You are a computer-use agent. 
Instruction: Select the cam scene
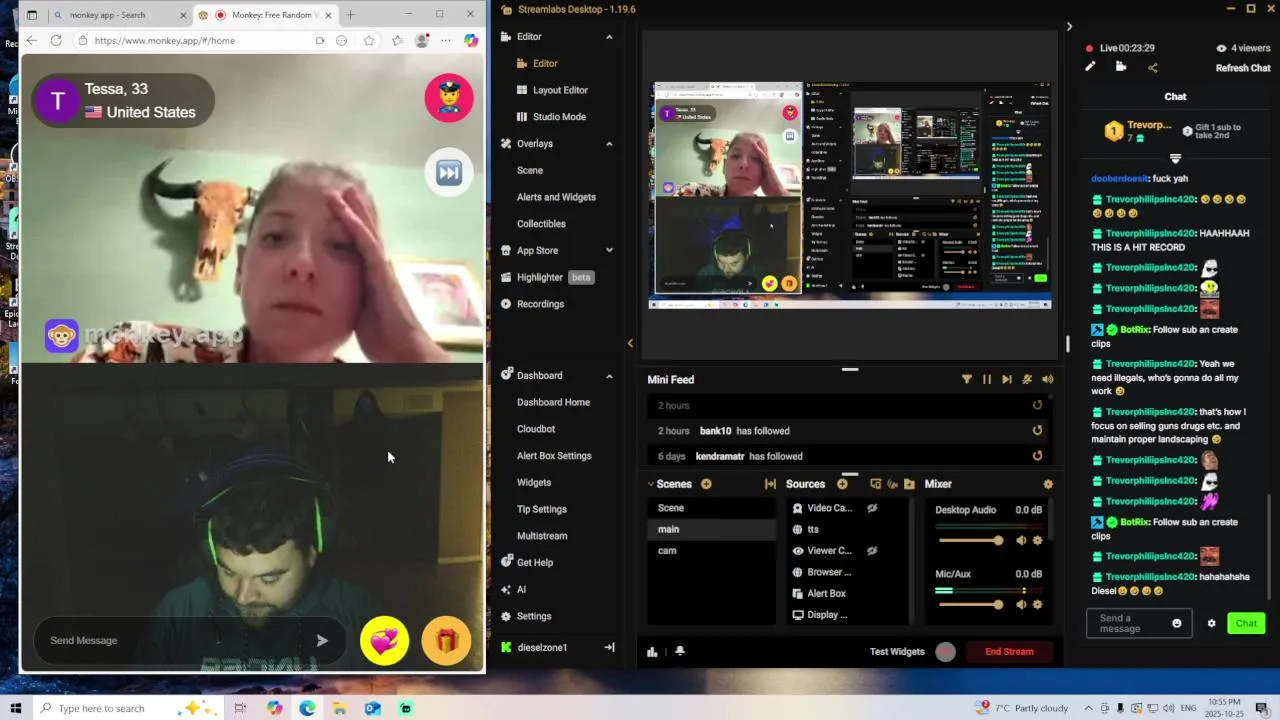point(712,551)
